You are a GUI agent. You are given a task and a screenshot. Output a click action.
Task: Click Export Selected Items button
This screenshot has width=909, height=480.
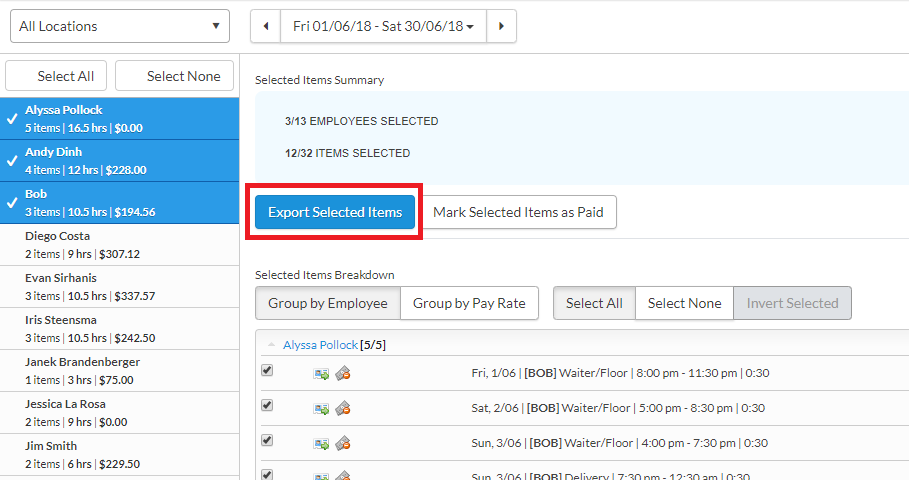pyautogui.click(x=335, y=212)
